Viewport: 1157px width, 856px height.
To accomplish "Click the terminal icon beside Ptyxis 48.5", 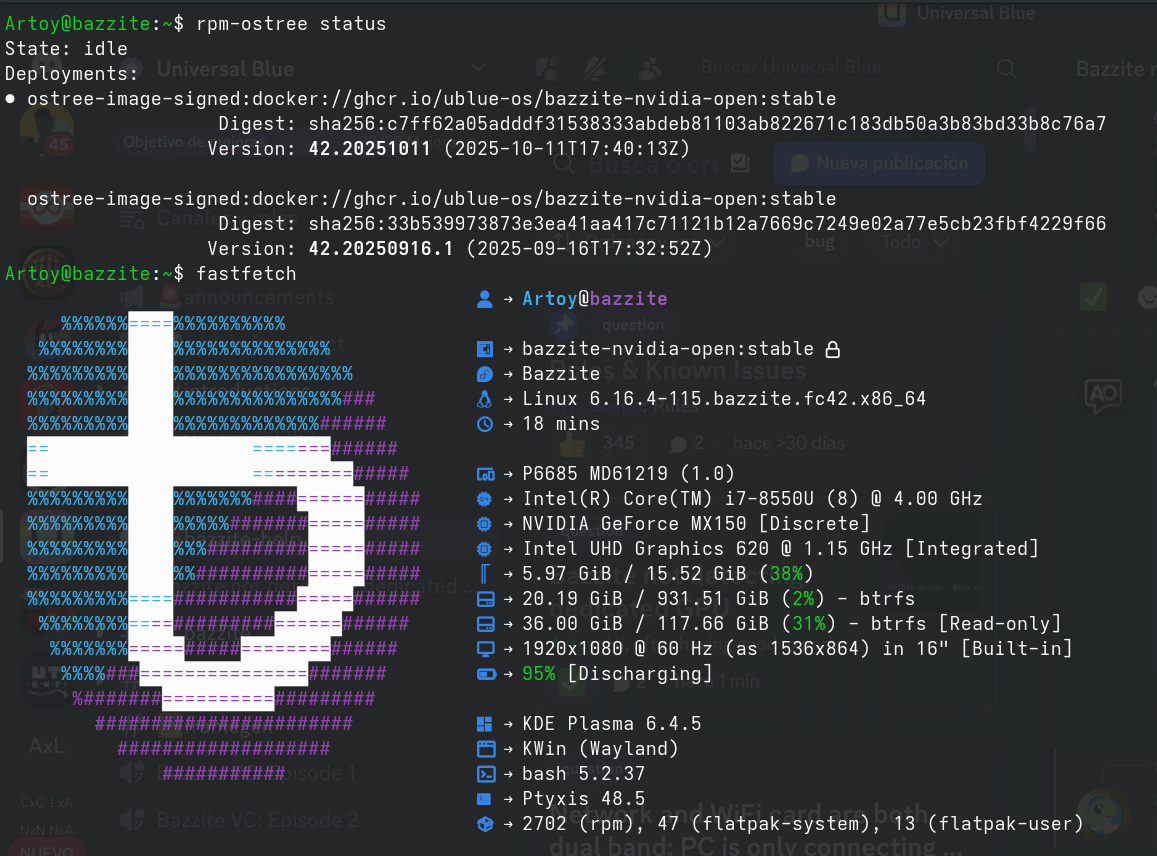I will tap(484, 799).
